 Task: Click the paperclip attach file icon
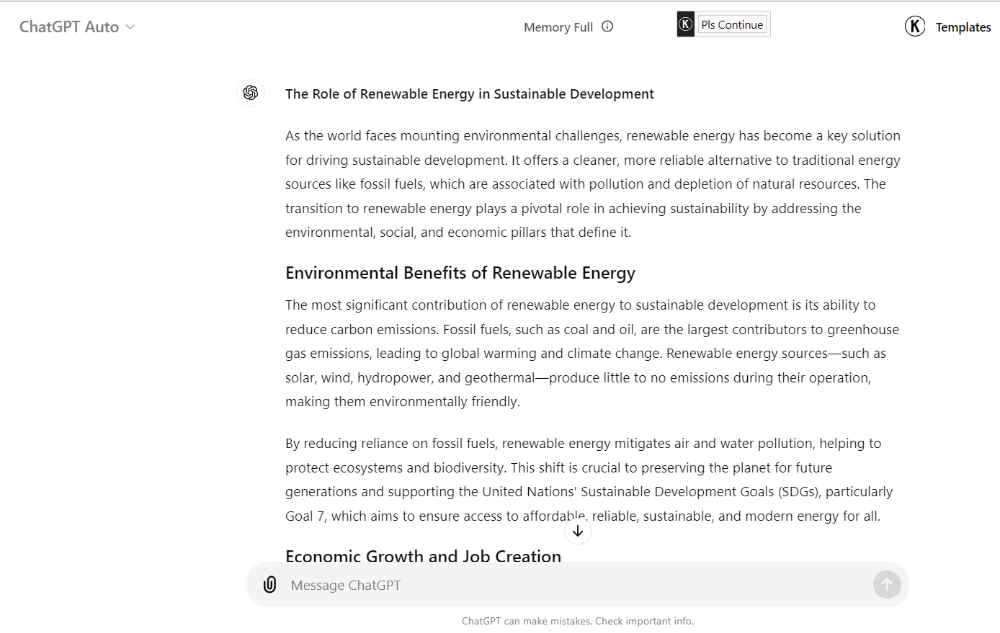[x=269, y=585]
